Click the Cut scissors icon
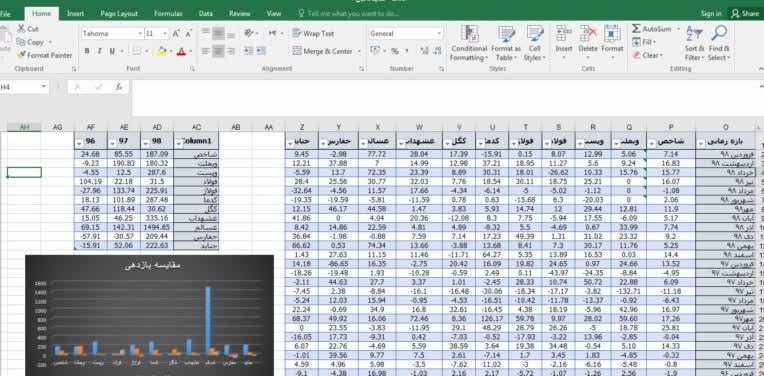The width and height of the screenshot is (764, 376). tap(21, 29)
